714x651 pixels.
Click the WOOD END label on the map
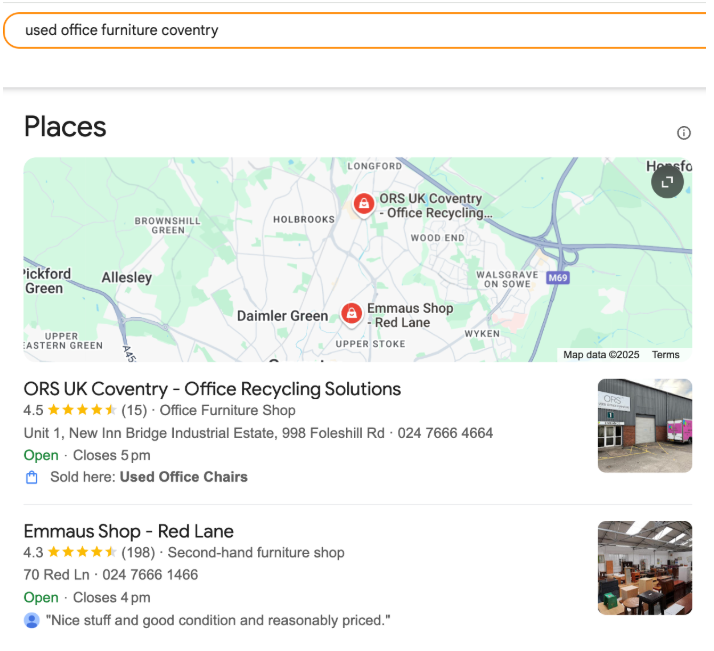tap(438, 238)
